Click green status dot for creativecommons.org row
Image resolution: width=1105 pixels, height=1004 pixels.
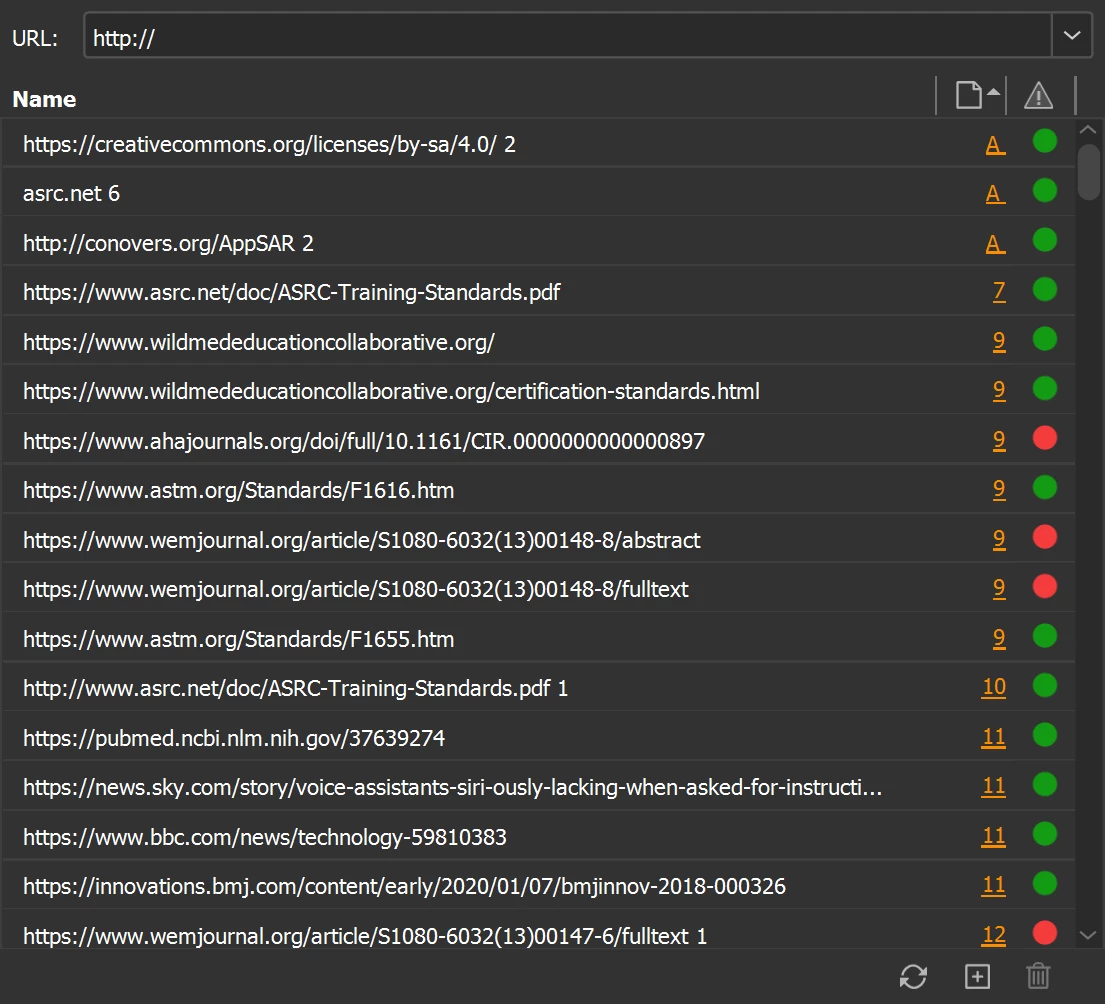1044,141
